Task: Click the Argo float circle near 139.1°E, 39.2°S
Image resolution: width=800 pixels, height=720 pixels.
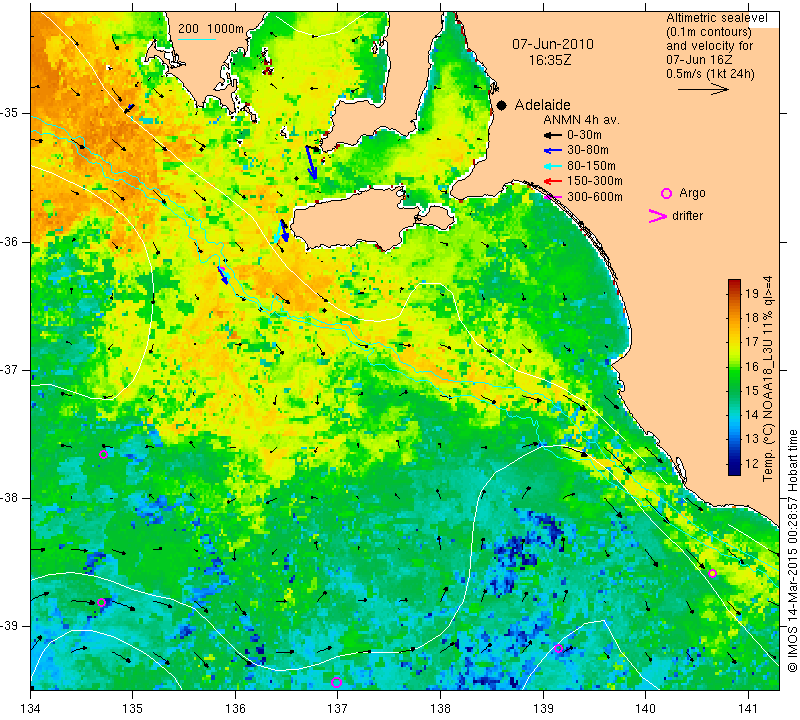Action: click(558, 649)
